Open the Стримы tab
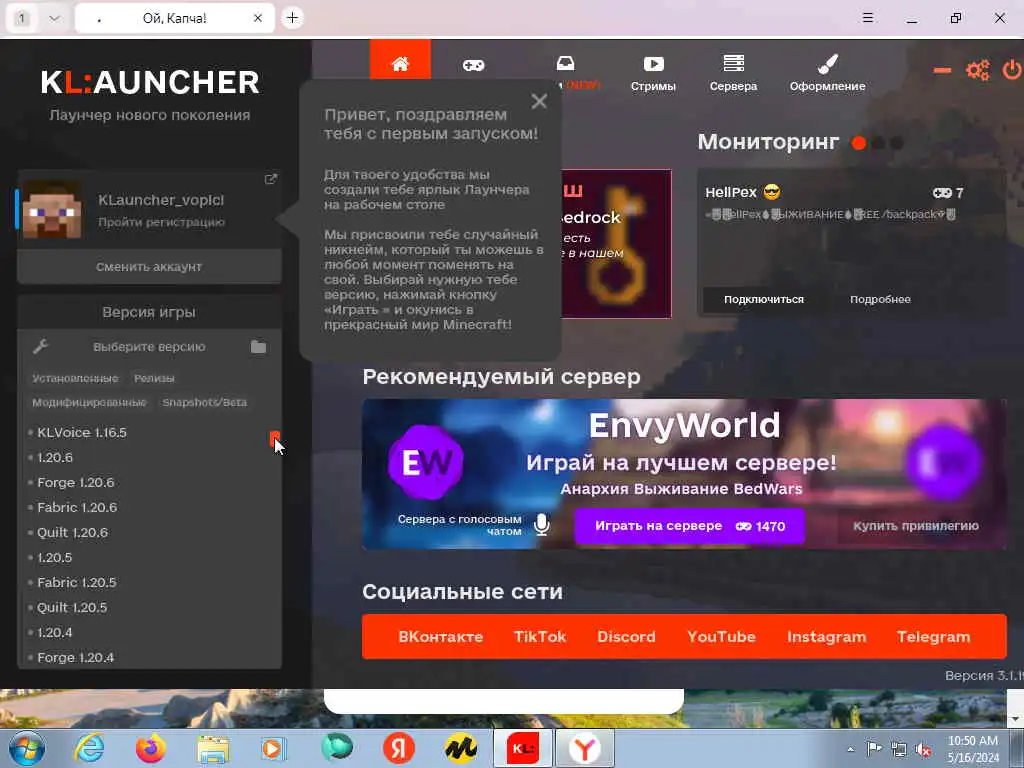 653,72
